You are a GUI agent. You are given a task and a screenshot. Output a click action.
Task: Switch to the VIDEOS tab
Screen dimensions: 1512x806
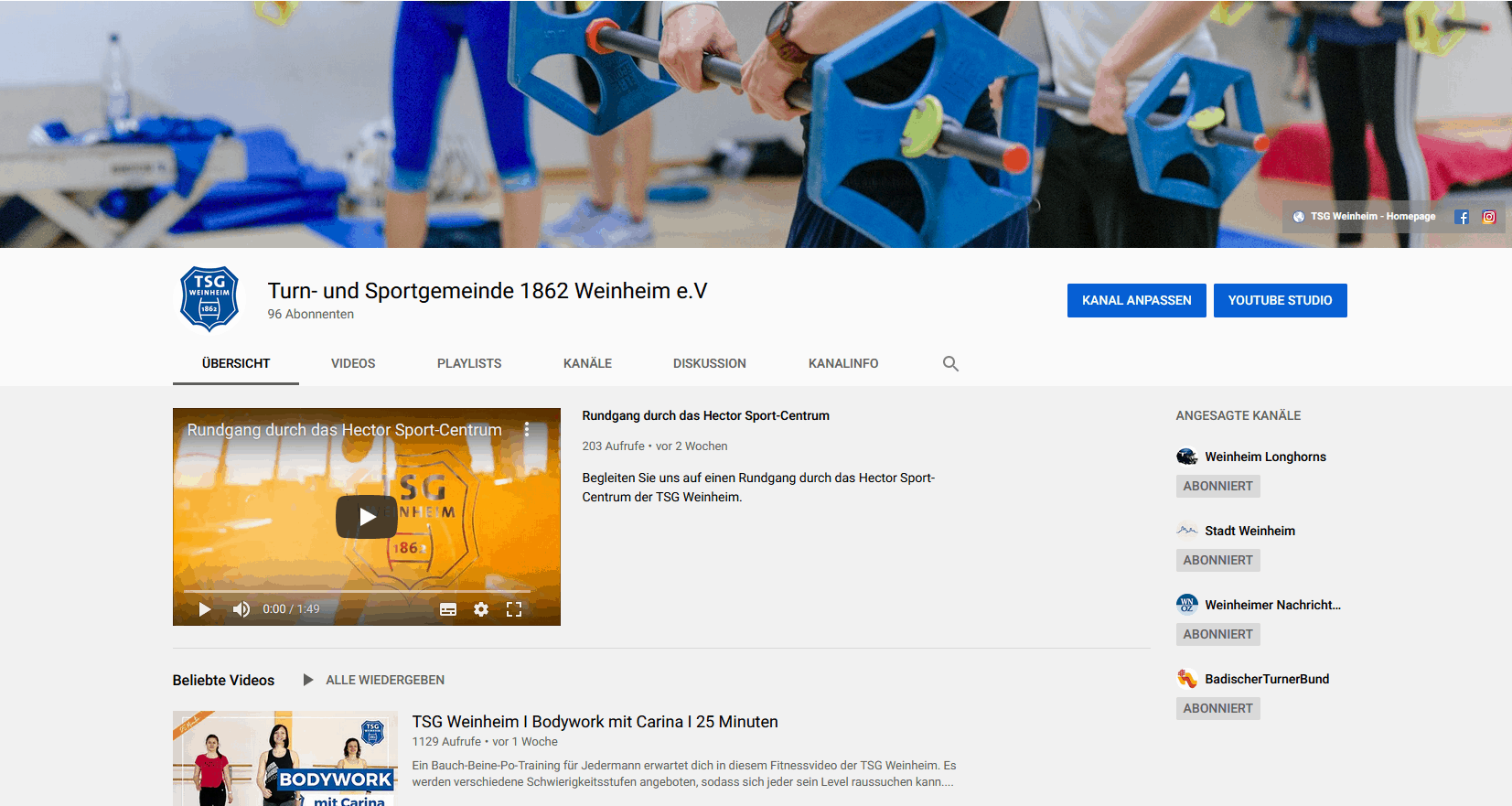pos(353,363)
